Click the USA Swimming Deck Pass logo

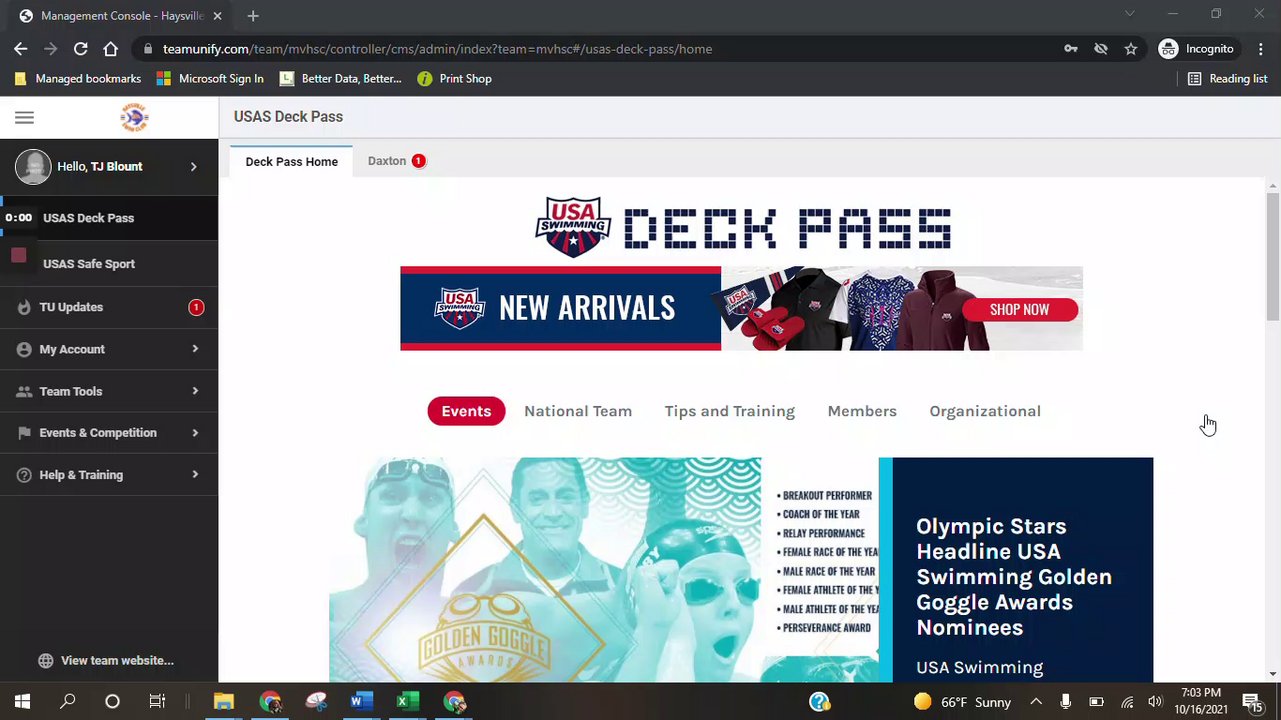(x=742, y=227)
